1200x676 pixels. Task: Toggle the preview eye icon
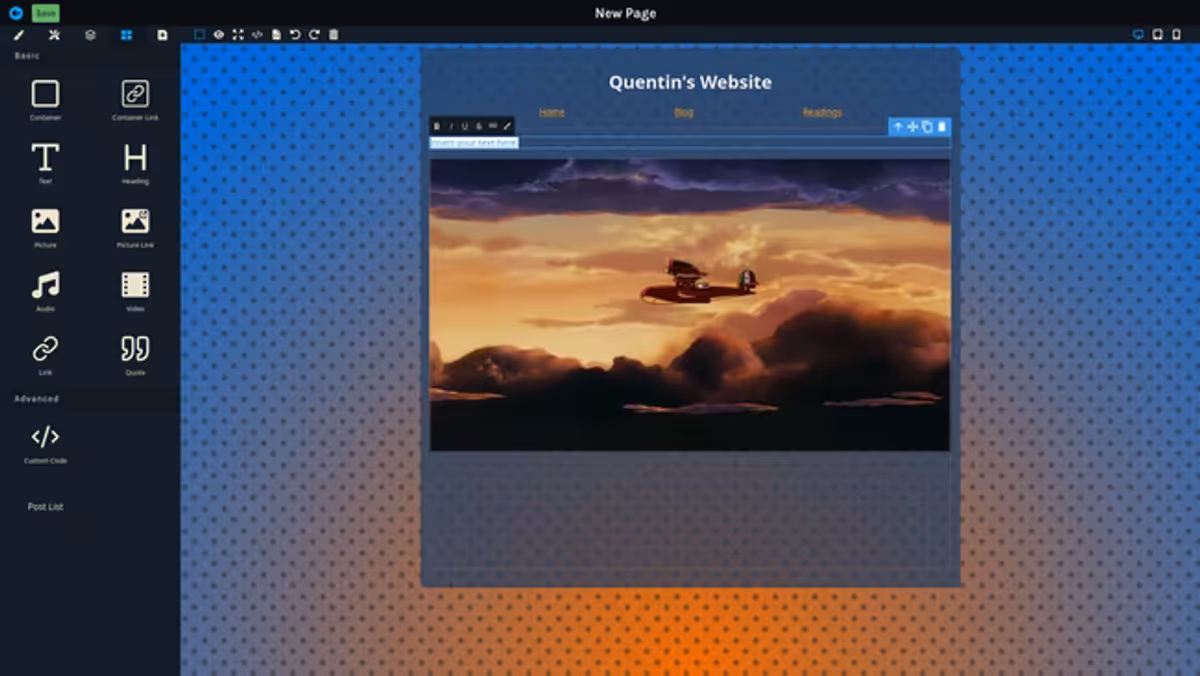point(219,35)
